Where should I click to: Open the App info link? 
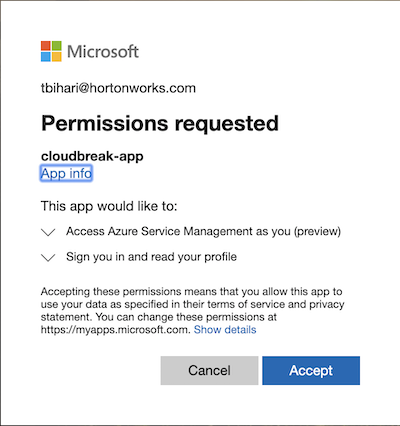(66, 173)
